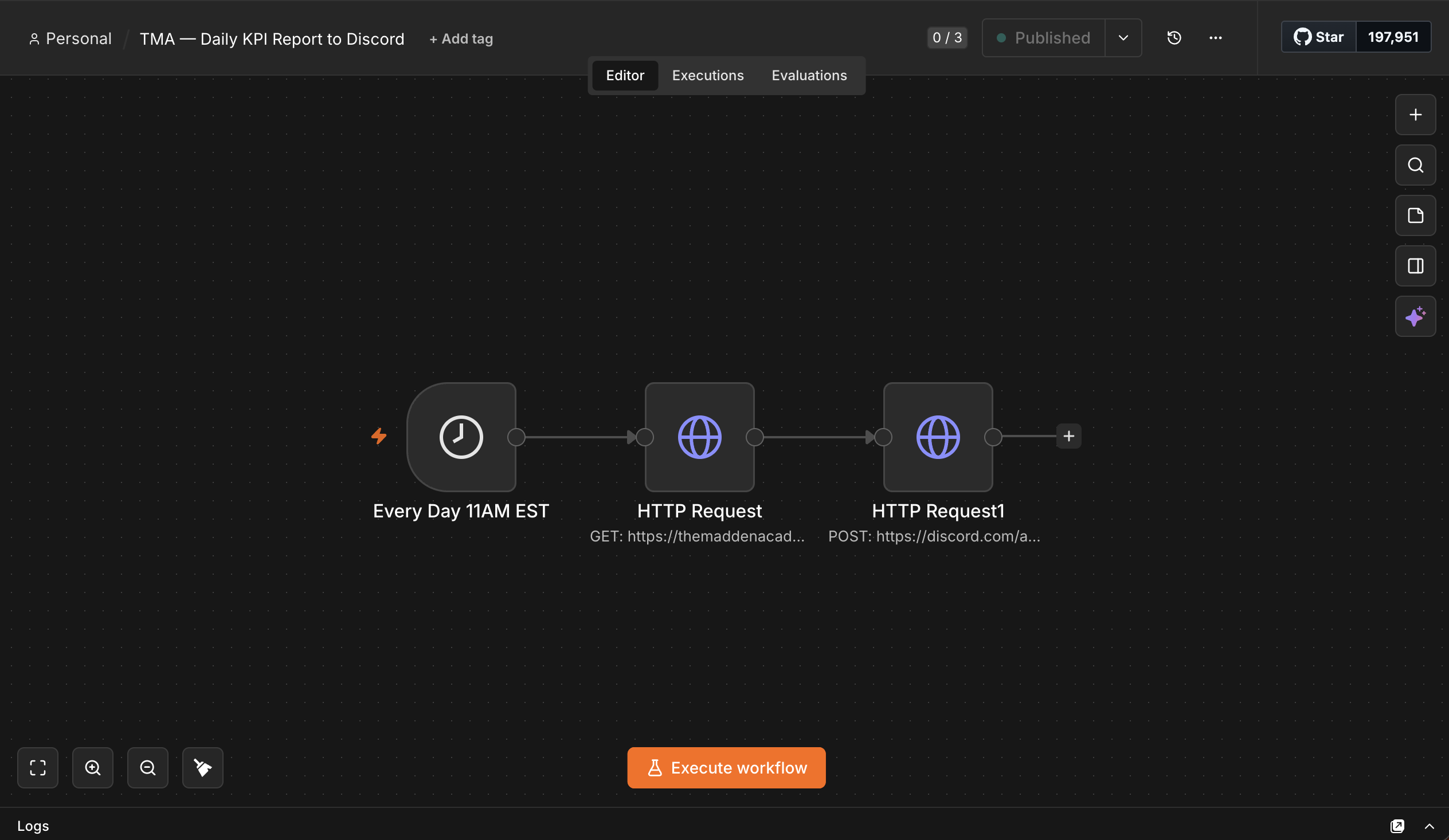The image size is (1449, 840).
Task: Click the 197,951 star count
Action: click(x=1393, y=37)
